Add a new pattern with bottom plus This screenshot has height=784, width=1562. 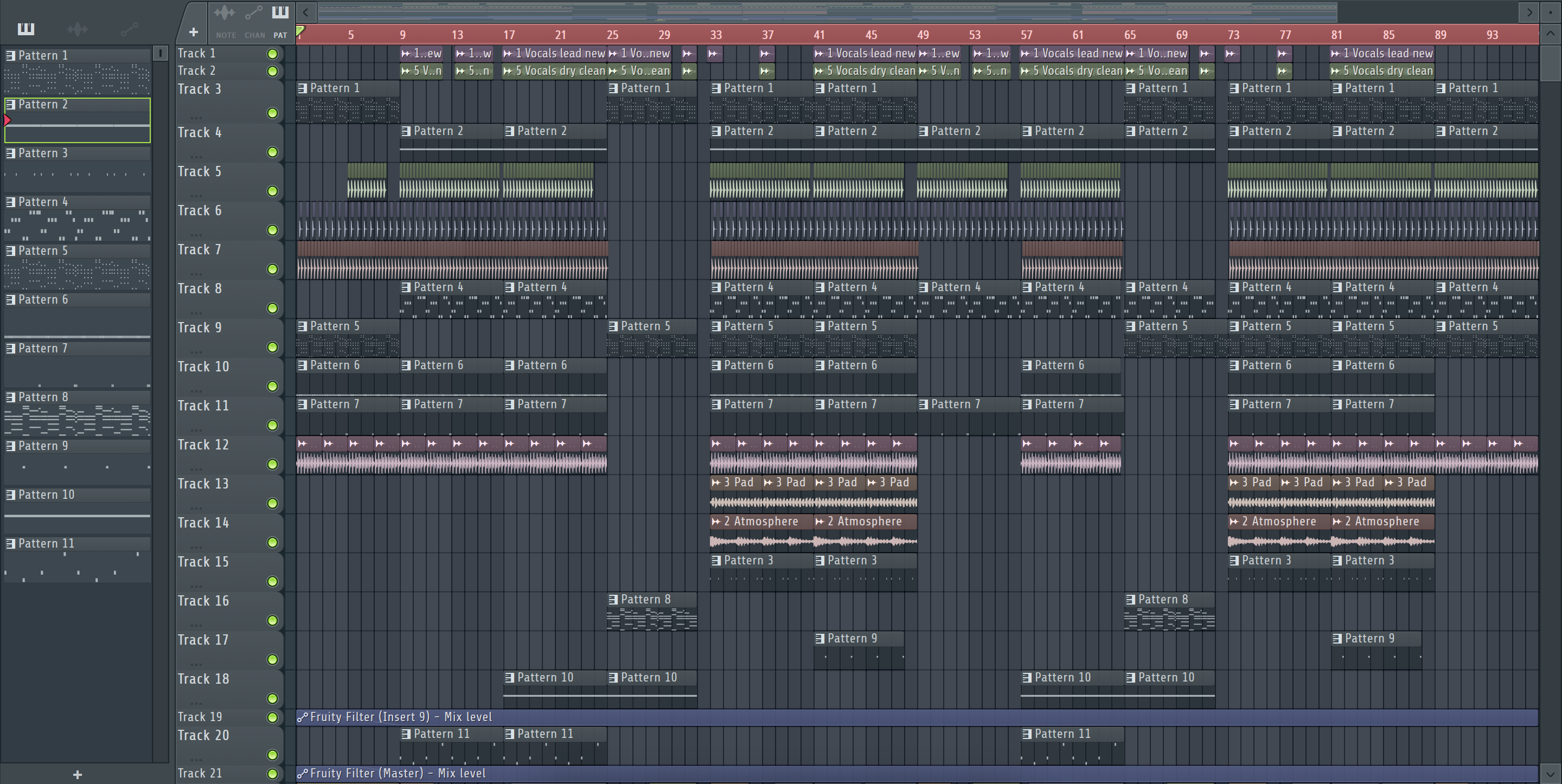77,774
